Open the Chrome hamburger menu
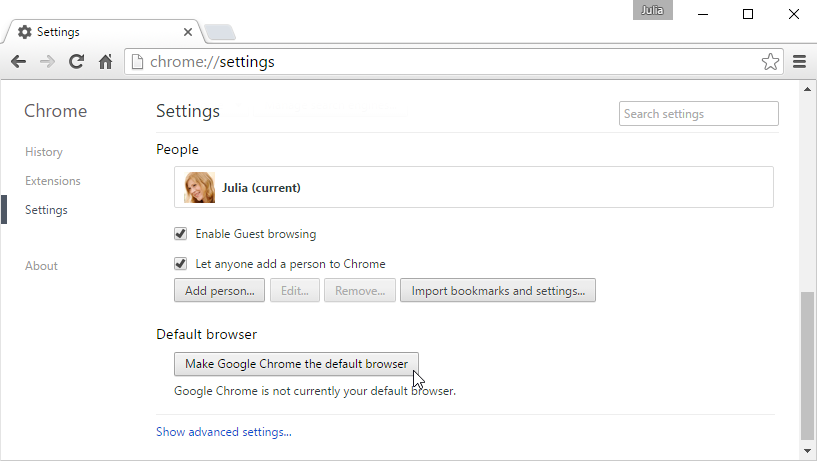The width and height of the screenshot is (817, 461). pyautogui.click(x=799, y=62)
